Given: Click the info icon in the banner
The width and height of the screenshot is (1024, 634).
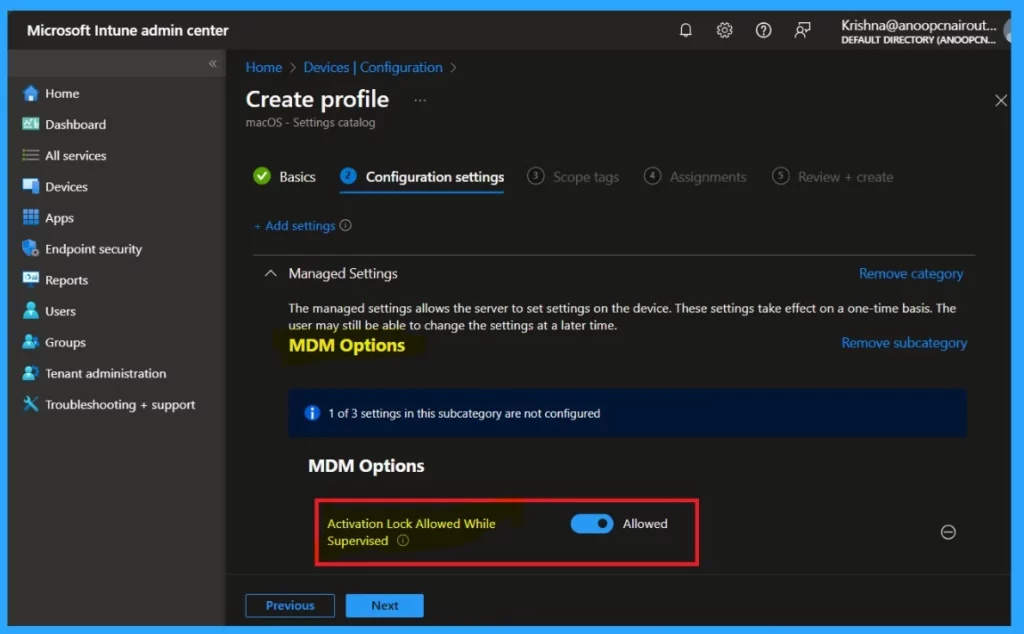Looking at the screenshot, I should pos(312,413).
